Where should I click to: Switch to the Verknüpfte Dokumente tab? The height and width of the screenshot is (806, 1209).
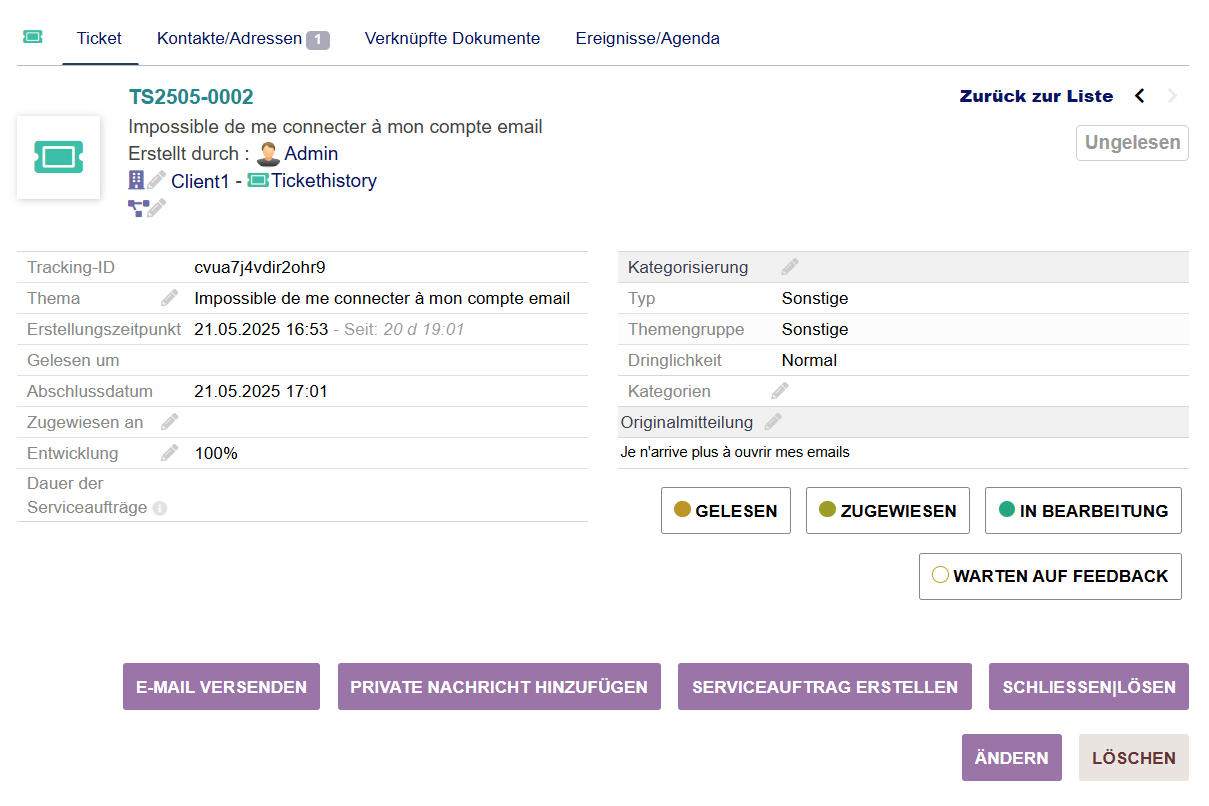point(452,39)
